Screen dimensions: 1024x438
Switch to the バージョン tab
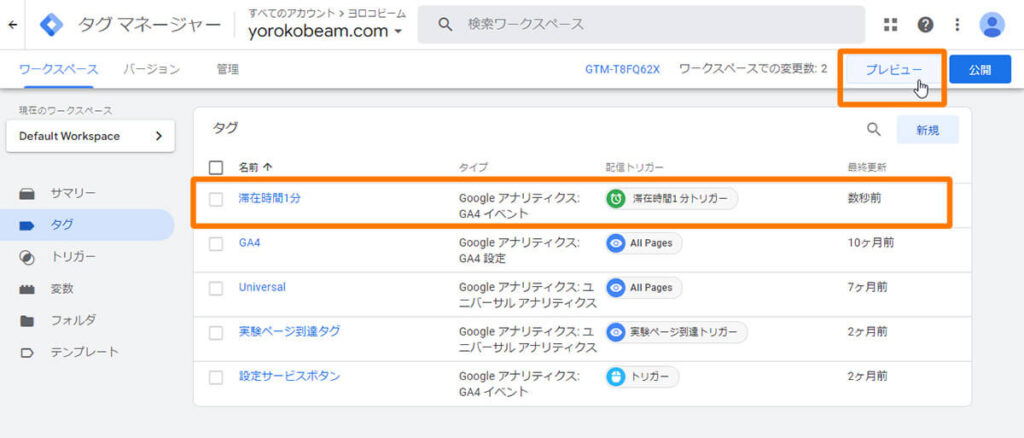(x=152, y=69)
